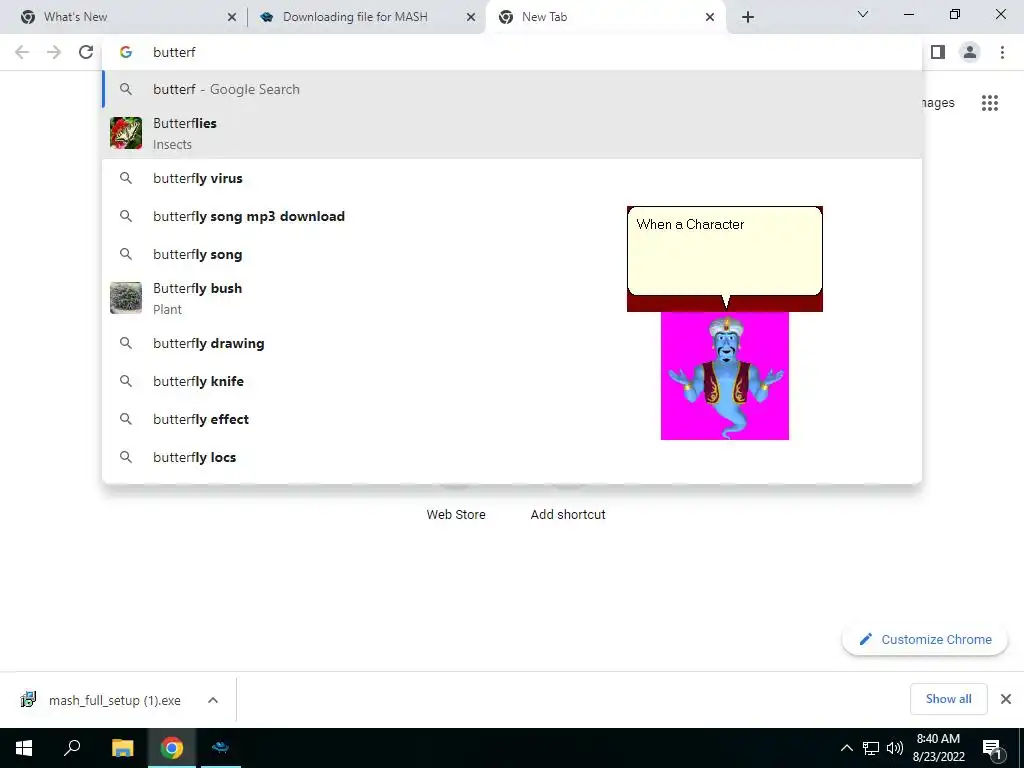Expand the tab search chevron

(863, 14)
